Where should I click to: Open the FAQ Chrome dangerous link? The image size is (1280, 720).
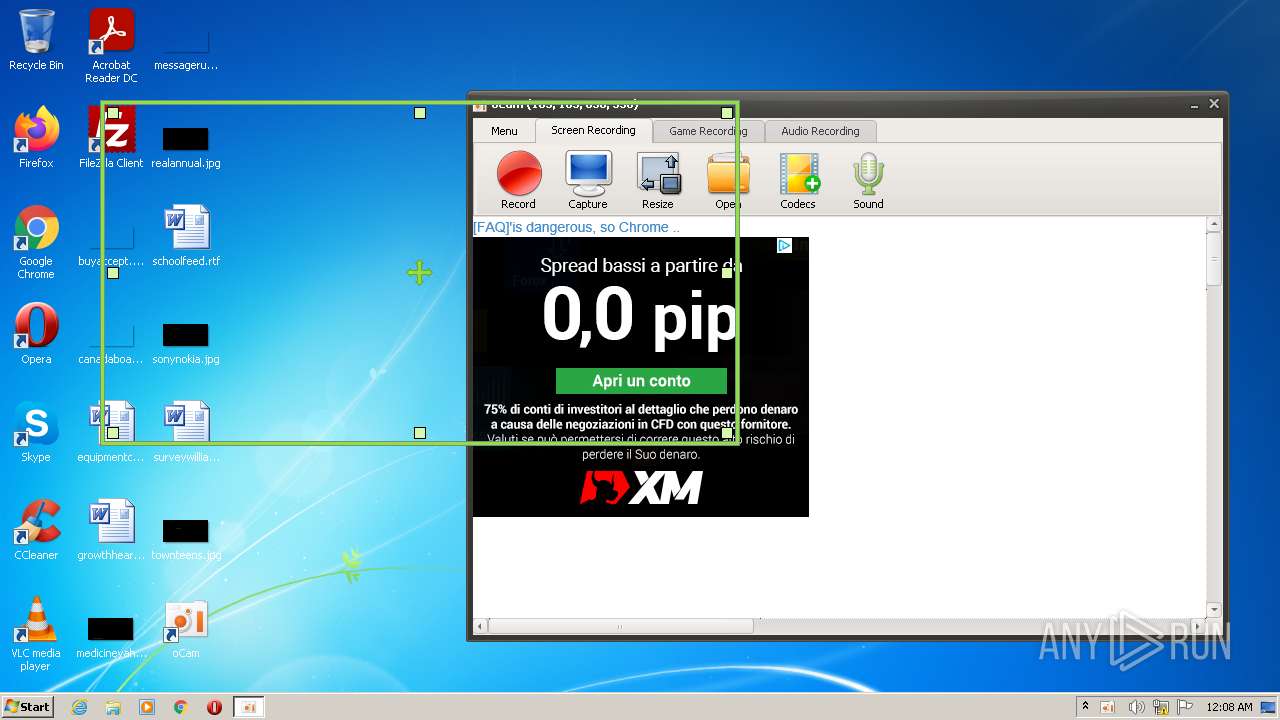click(576, 227)
